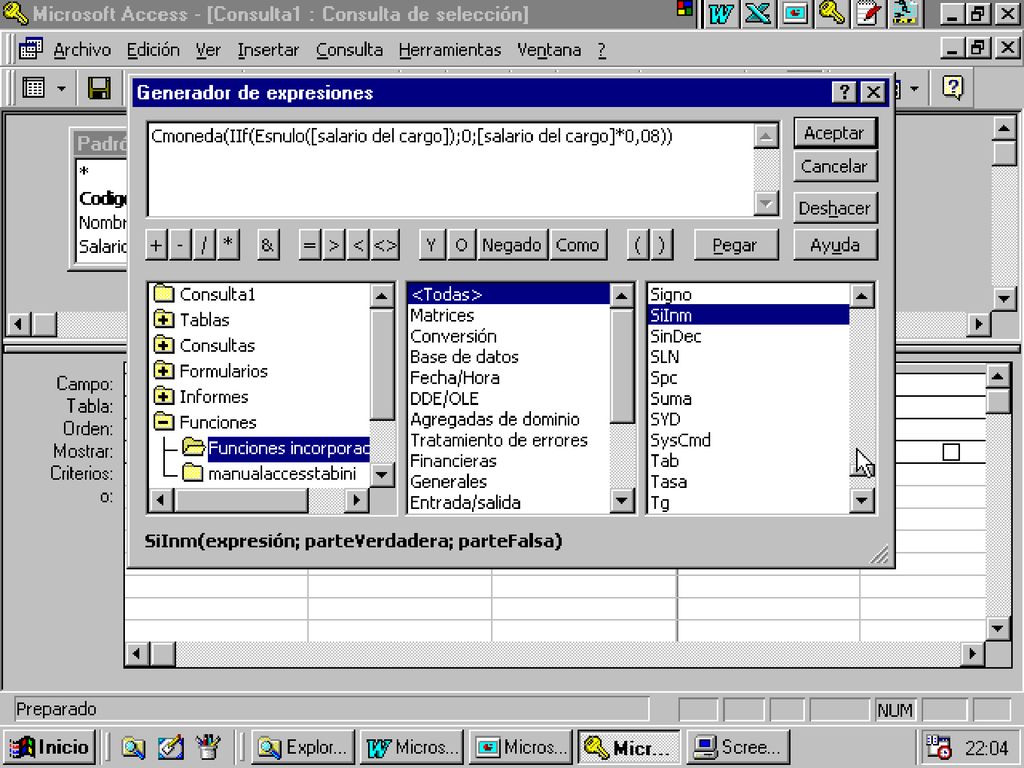
Task: Click the Help pointer icon in toolbar
Action: point(953,88)
